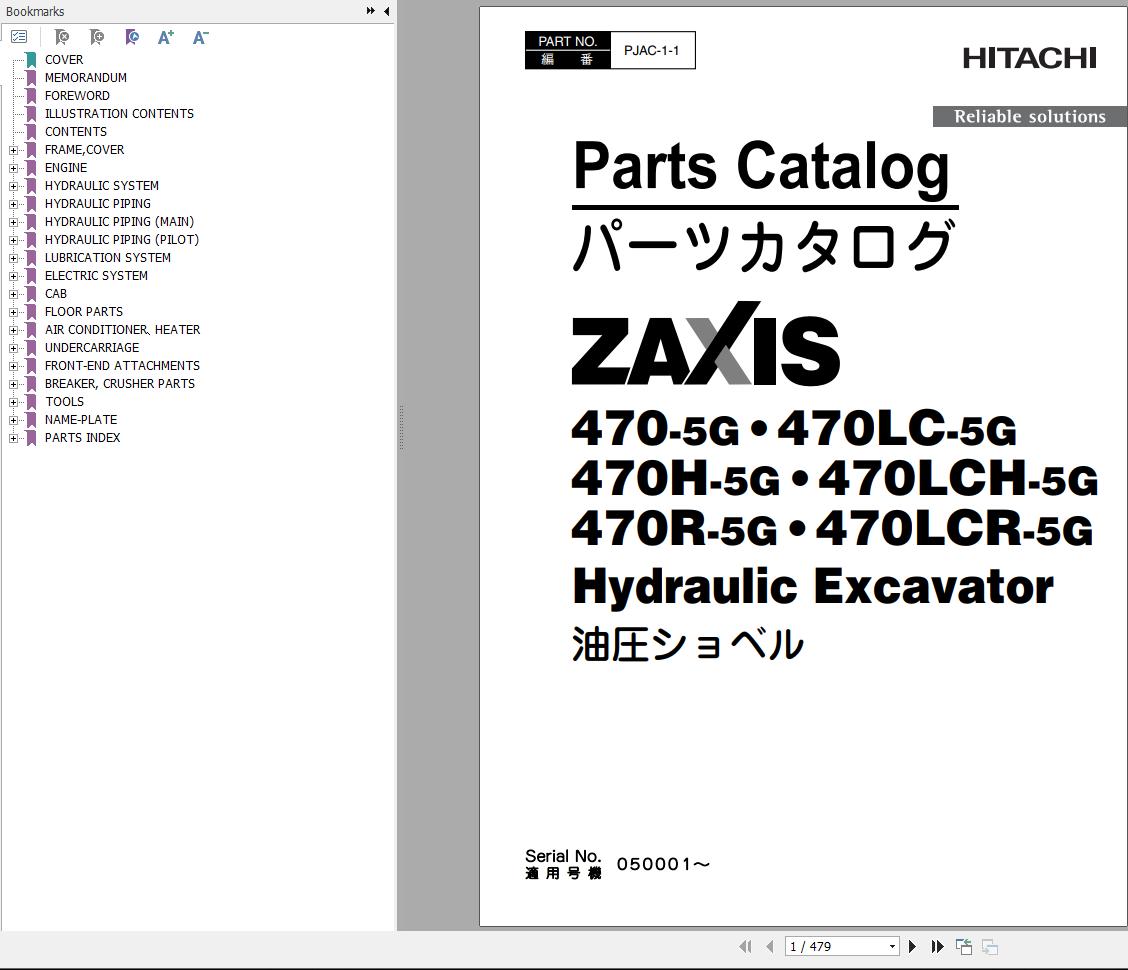1128x970 pixels.
Task: Click the greyed previous page arrow
Action: coord(770,947)
